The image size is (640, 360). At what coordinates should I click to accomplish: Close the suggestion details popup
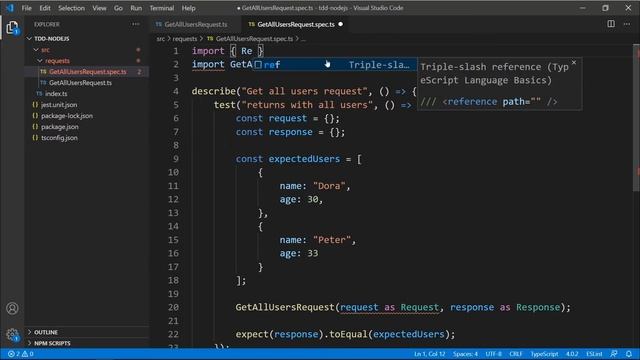pos(574,62)
